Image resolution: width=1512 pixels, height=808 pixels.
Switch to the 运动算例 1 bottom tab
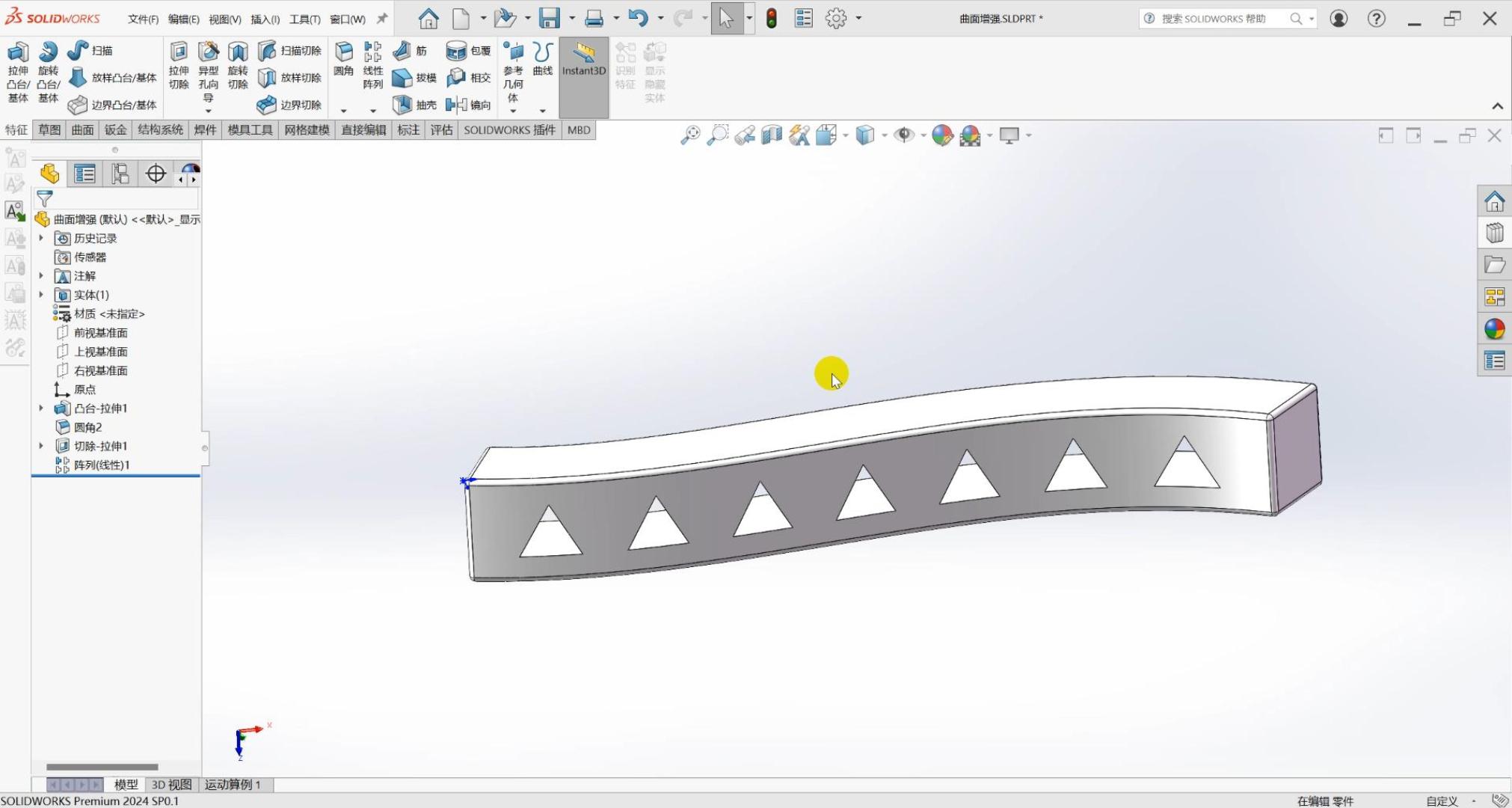pyautogui.click(x=233, y=785)
